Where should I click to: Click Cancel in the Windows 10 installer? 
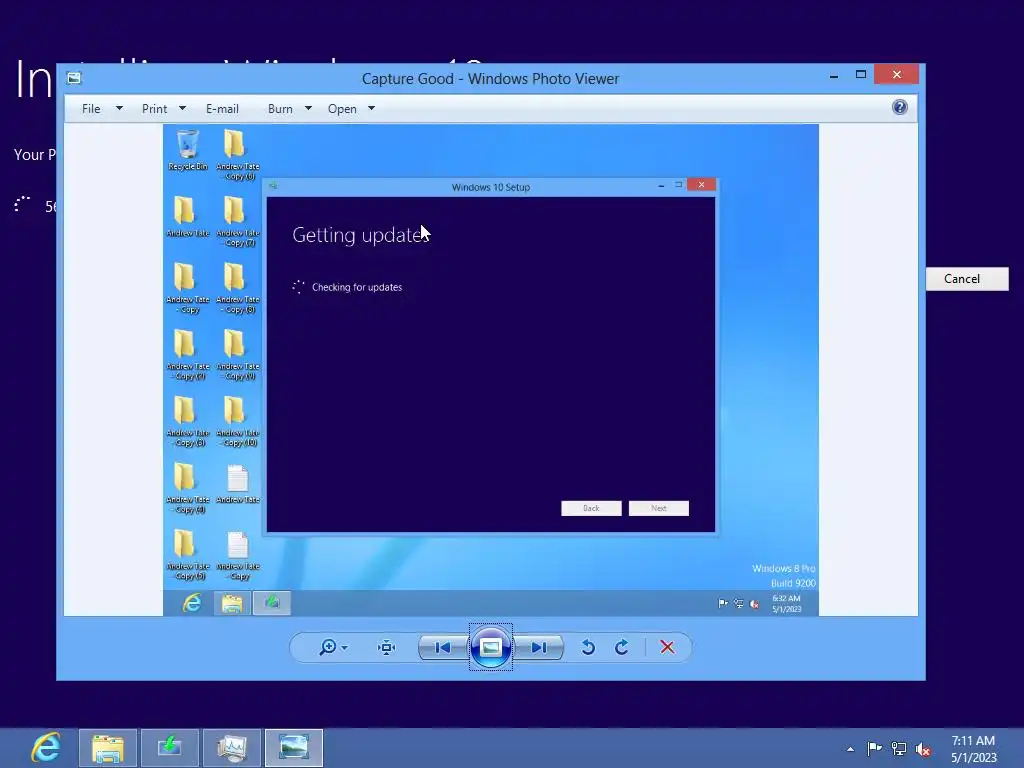click(x=967, y=279)
